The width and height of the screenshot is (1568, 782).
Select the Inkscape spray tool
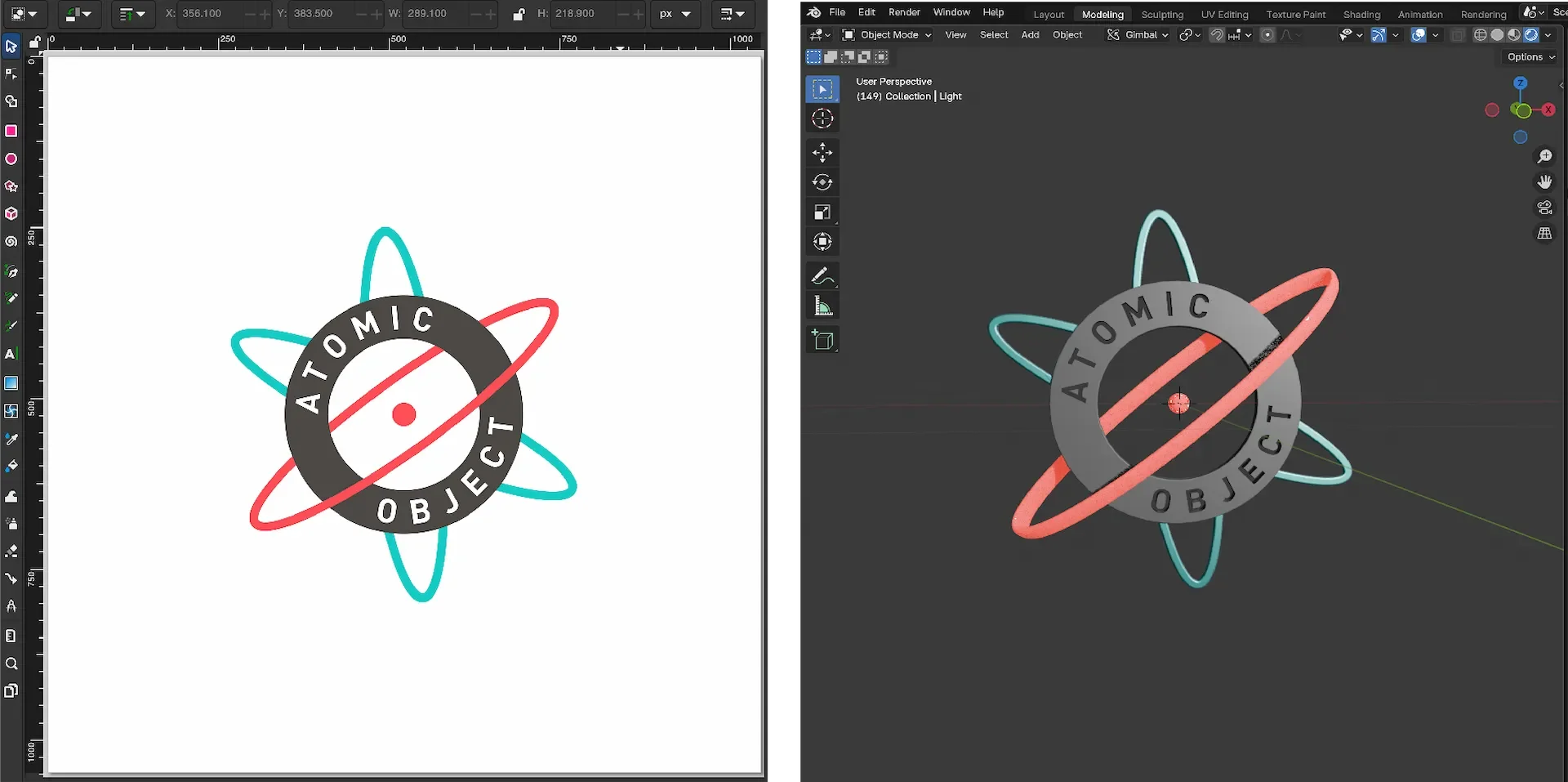click(11, 523)
